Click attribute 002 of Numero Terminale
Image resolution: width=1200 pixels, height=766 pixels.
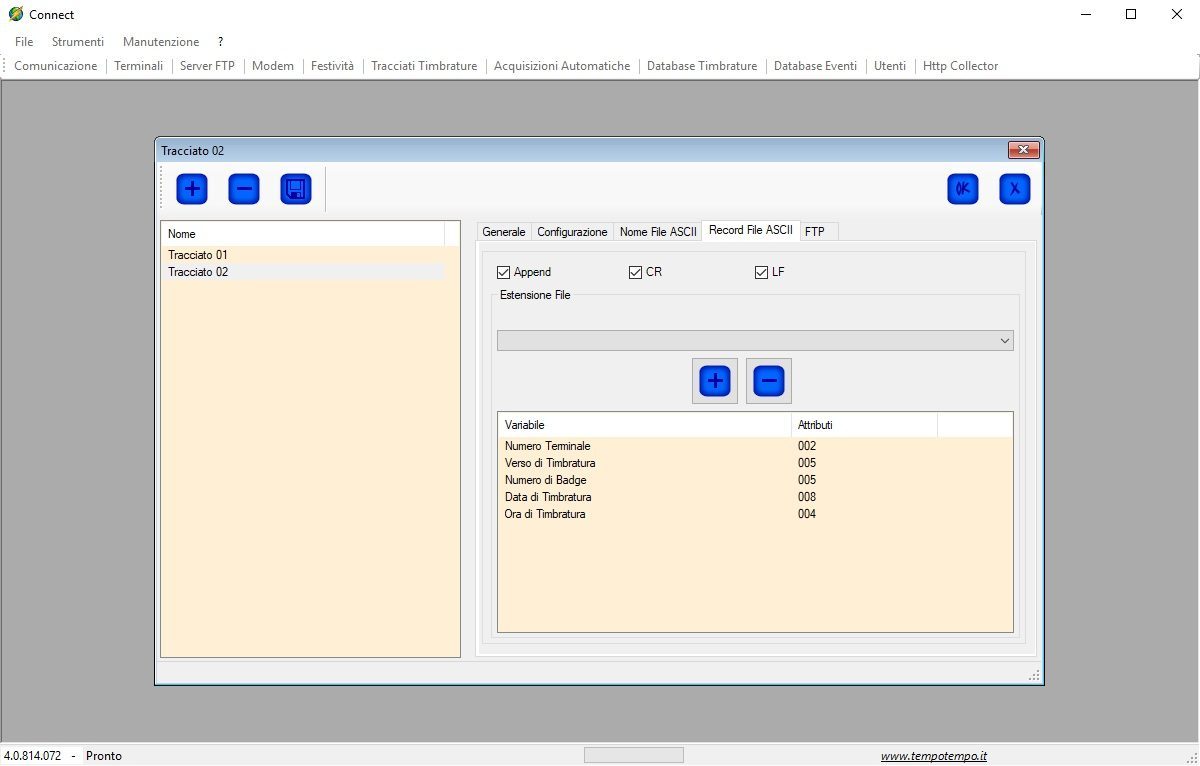[x=807, y=446]
